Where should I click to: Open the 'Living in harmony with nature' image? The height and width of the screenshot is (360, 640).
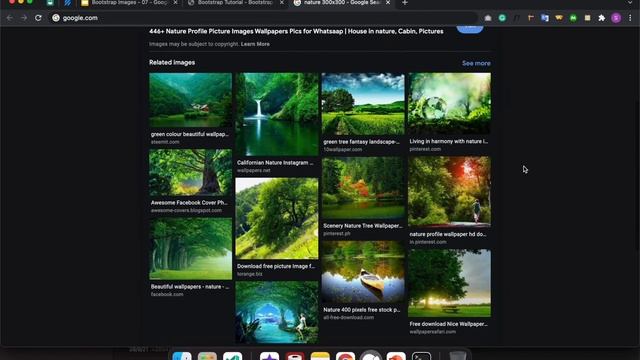click(449, 104)
